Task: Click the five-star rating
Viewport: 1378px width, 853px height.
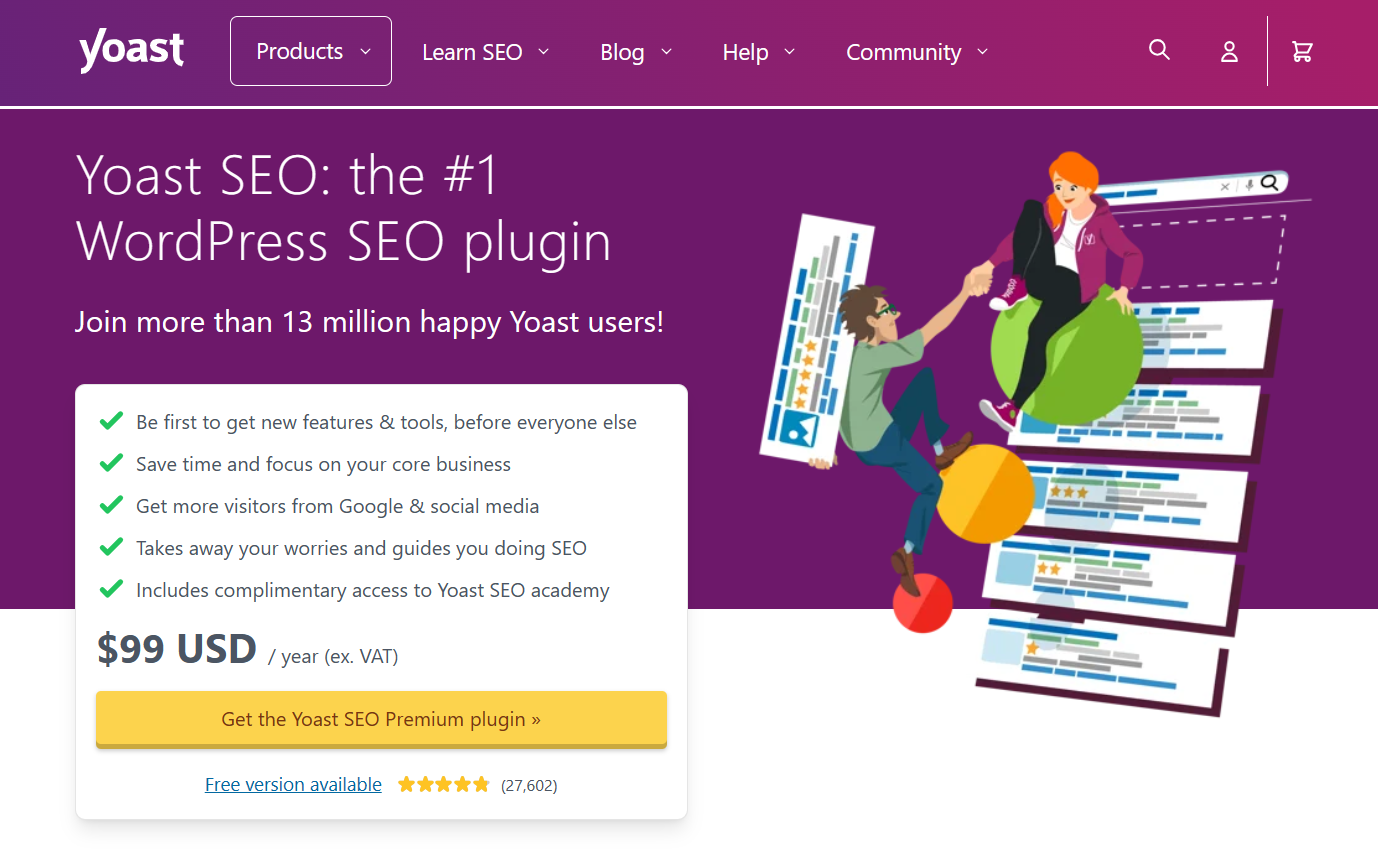Action: (x=444, y=785)
